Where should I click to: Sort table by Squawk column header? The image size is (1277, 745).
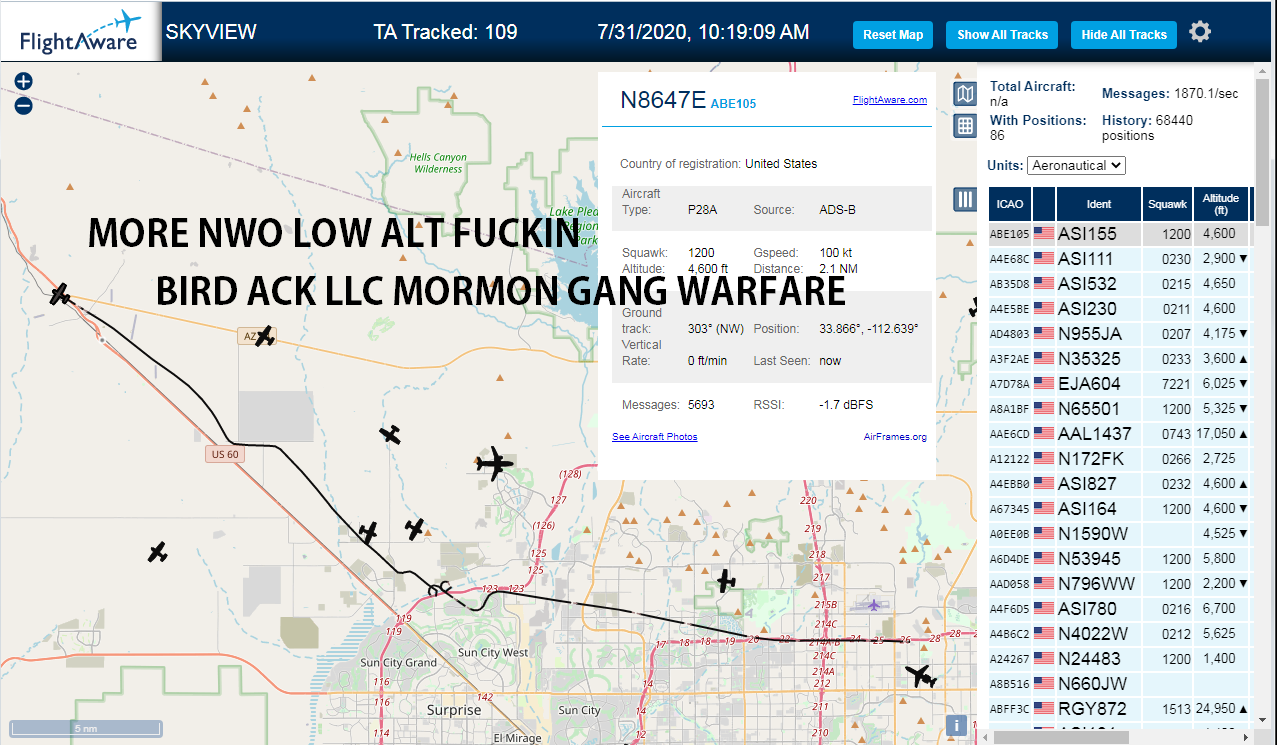(1167, 204)
